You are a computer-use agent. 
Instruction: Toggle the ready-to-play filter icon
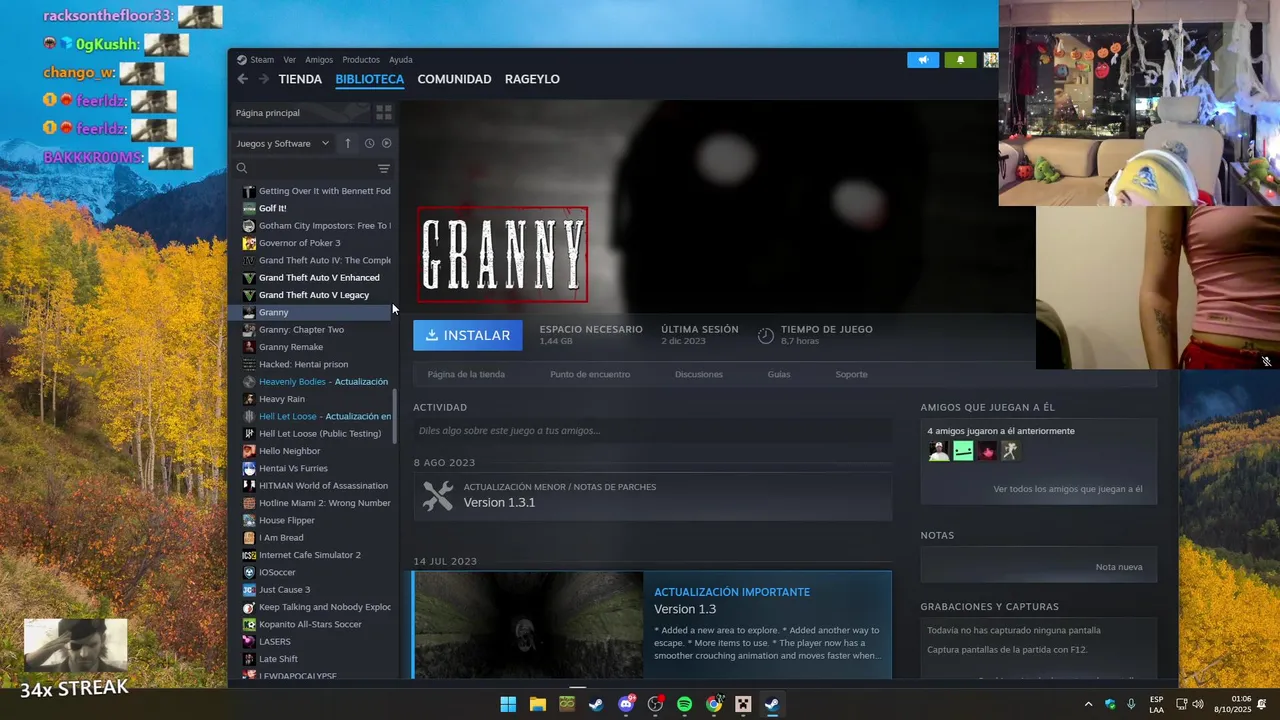386,143
